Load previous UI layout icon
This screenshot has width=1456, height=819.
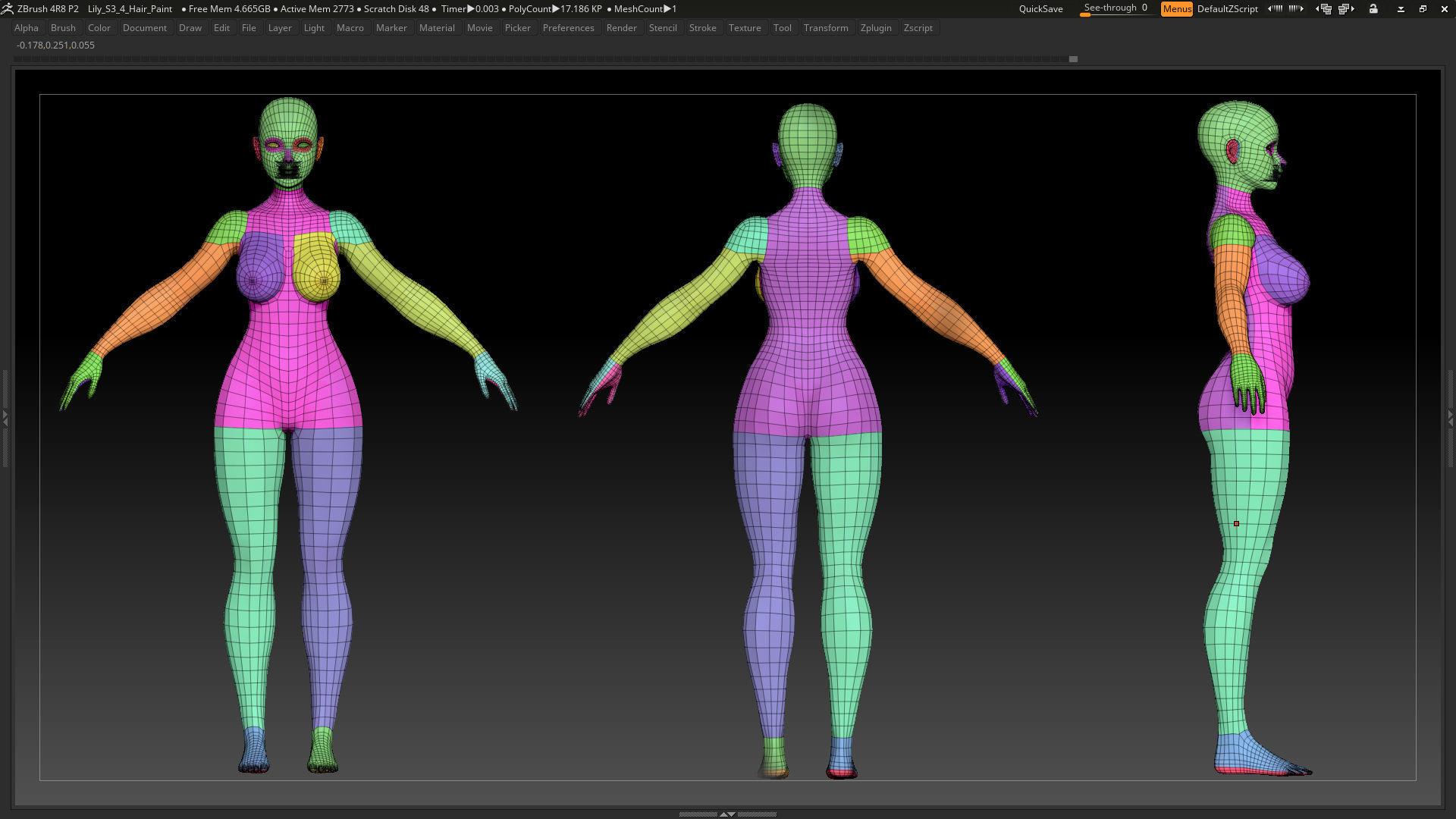[x=1323, y=9]
